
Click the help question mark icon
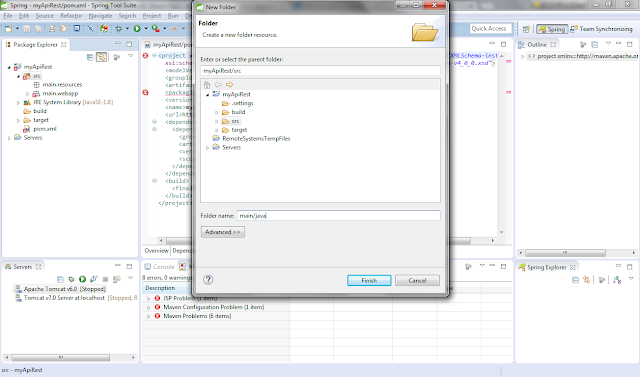(208, 279)
